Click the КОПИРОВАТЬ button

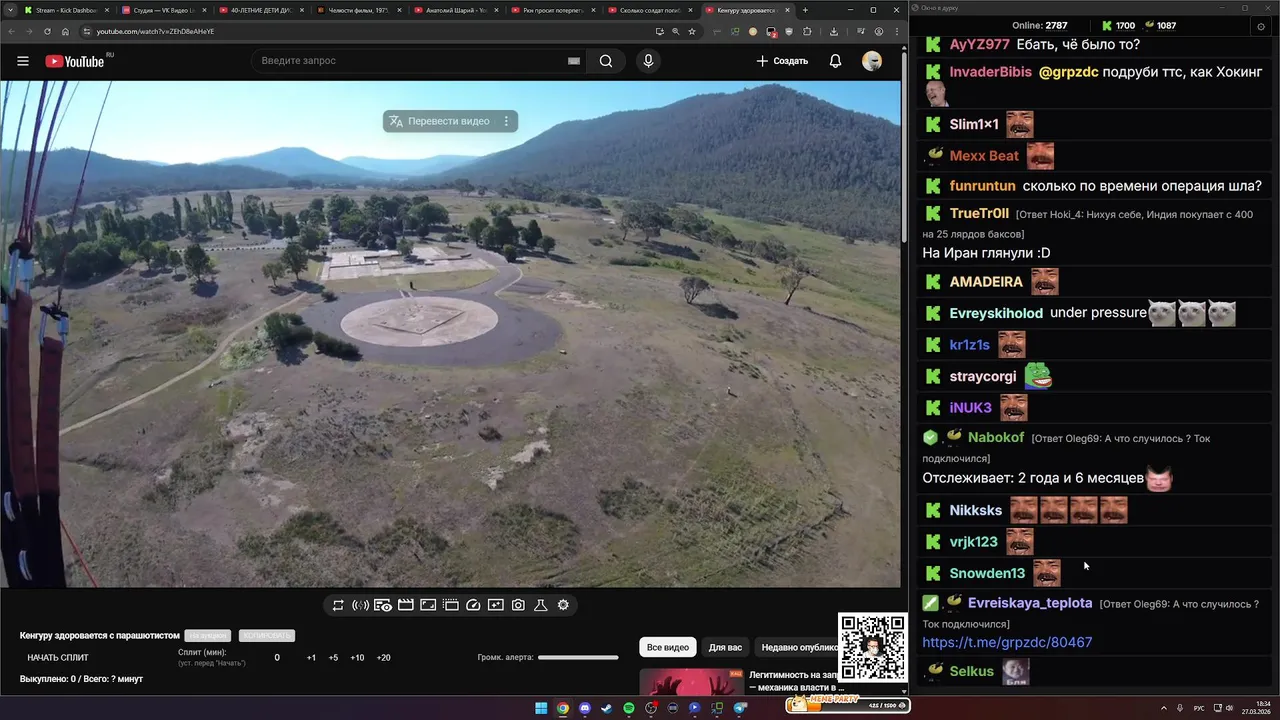click(266, 636)
